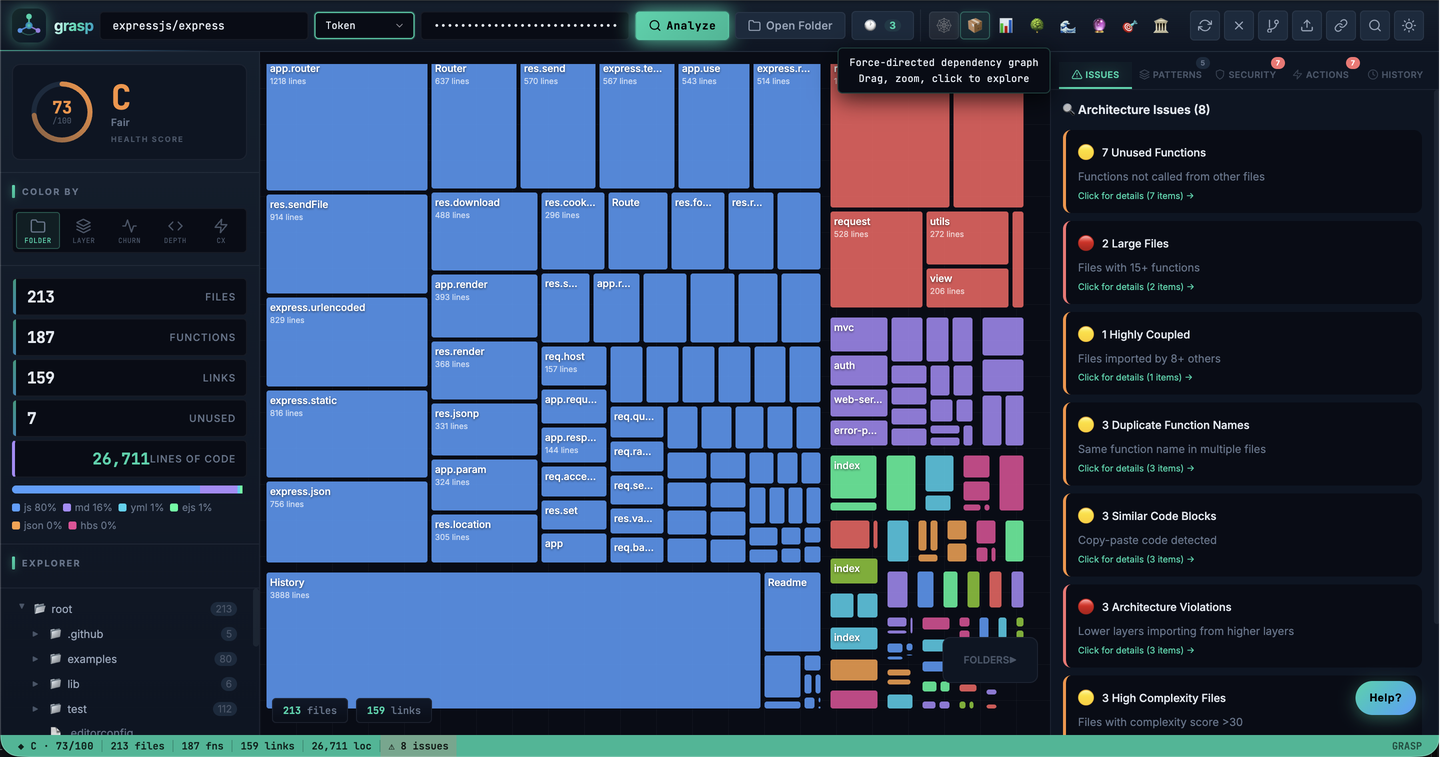Viewport: 1440px width, 757px height.
Task: Open the force-directed dependency graph view
Action: coord(944,25)
